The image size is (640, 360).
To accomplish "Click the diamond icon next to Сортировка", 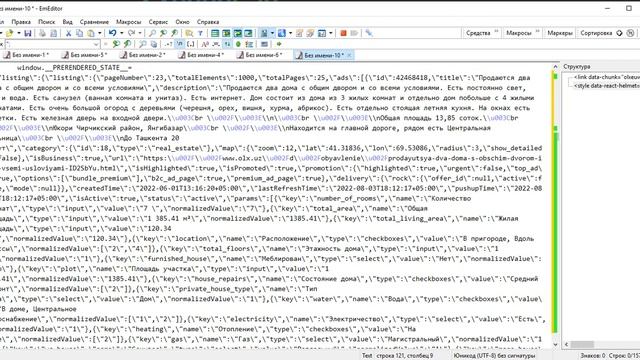I will click(619, 33).
